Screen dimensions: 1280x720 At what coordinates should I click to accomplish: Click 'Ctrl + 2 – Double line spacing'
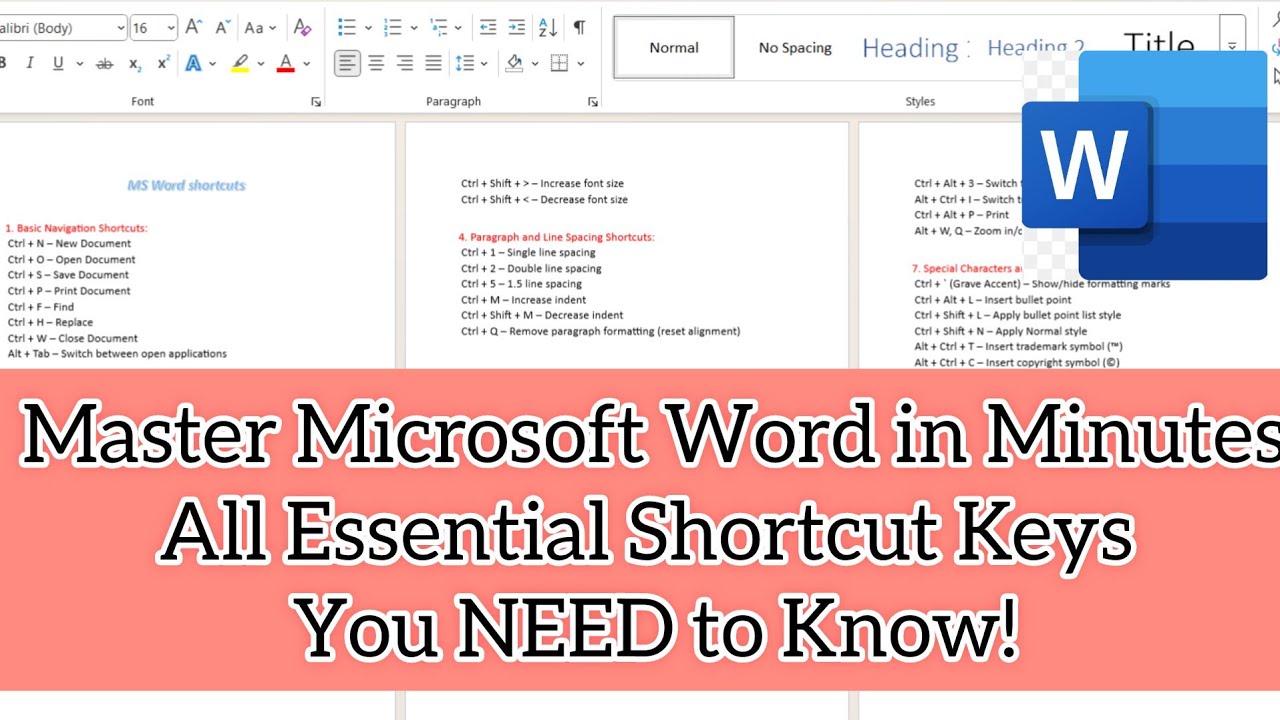(531, 268)
